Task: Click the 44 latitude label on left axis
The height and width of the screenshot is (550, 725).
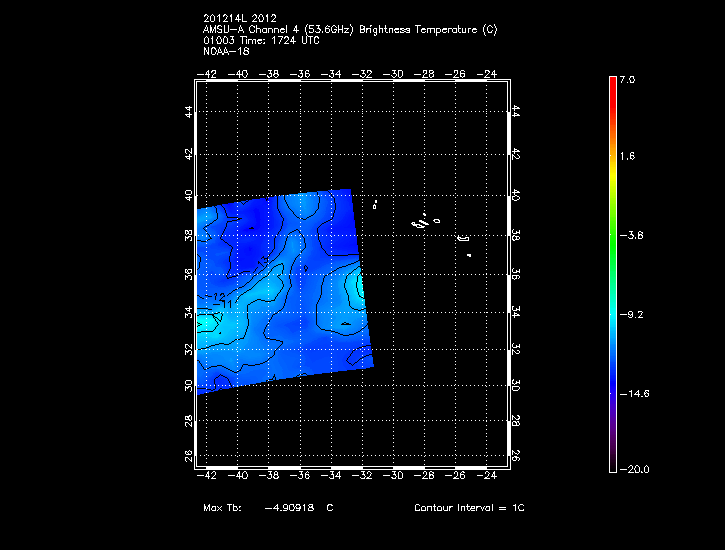Action: [x=188, y=112]
